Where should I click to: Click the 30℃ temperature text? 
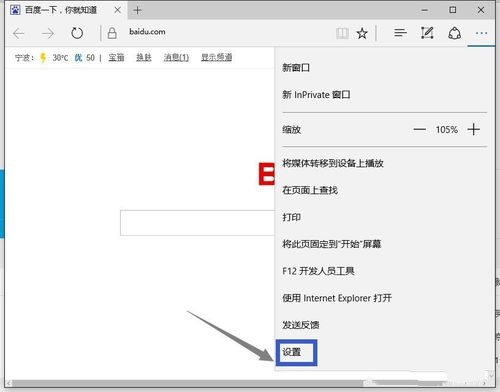coord(60,58)
